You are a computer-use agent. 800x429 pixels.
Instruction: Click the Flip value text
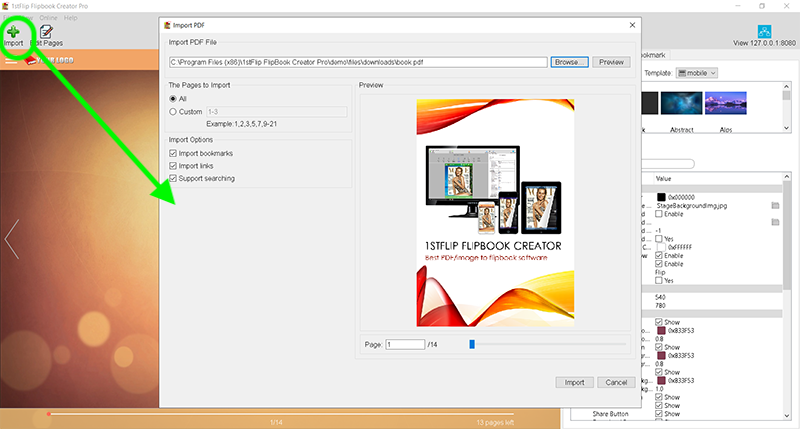(660, 272)
